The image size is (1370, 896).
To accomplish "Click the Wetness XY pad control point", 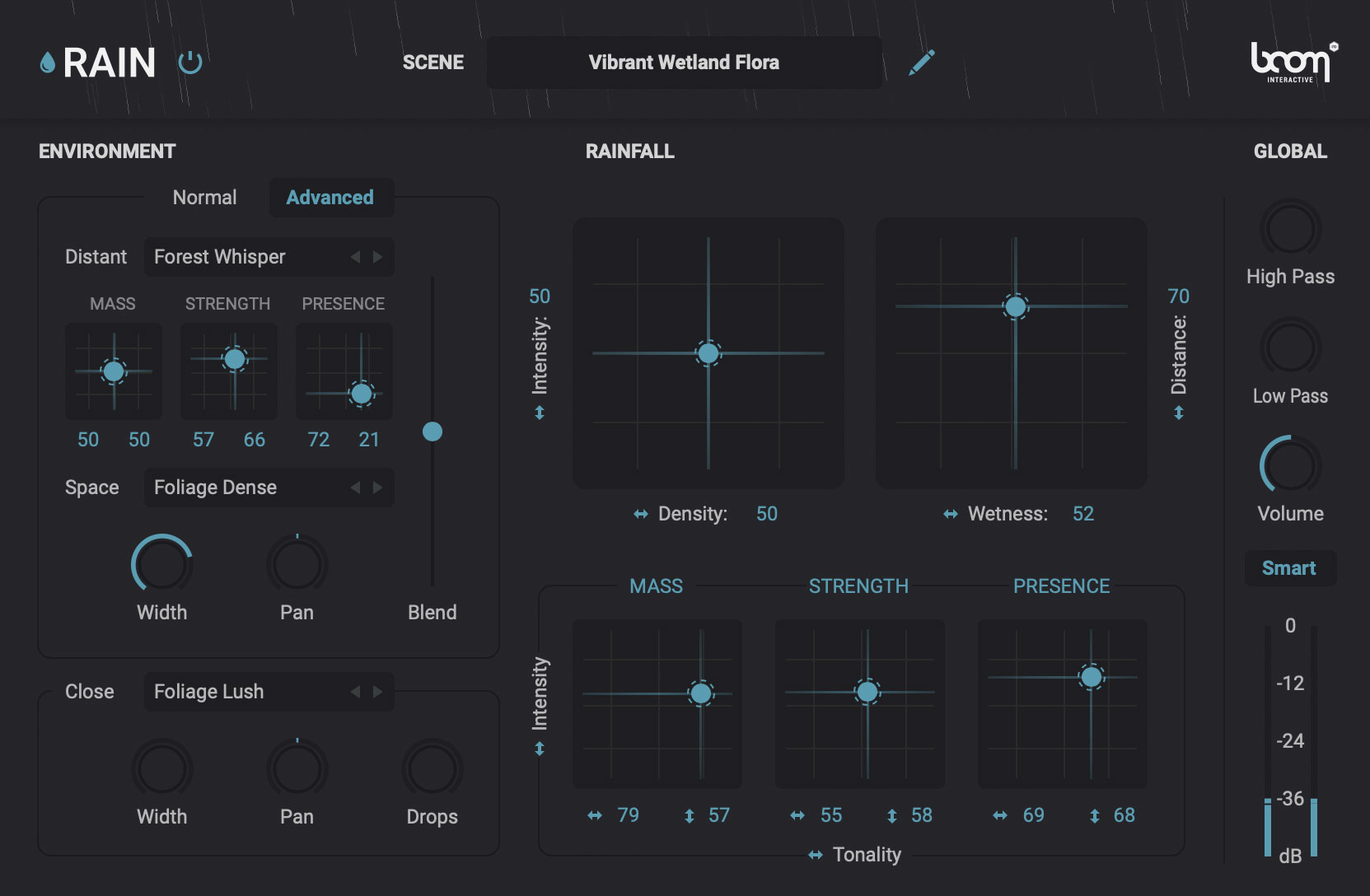I will click(x=1015, y=307).
